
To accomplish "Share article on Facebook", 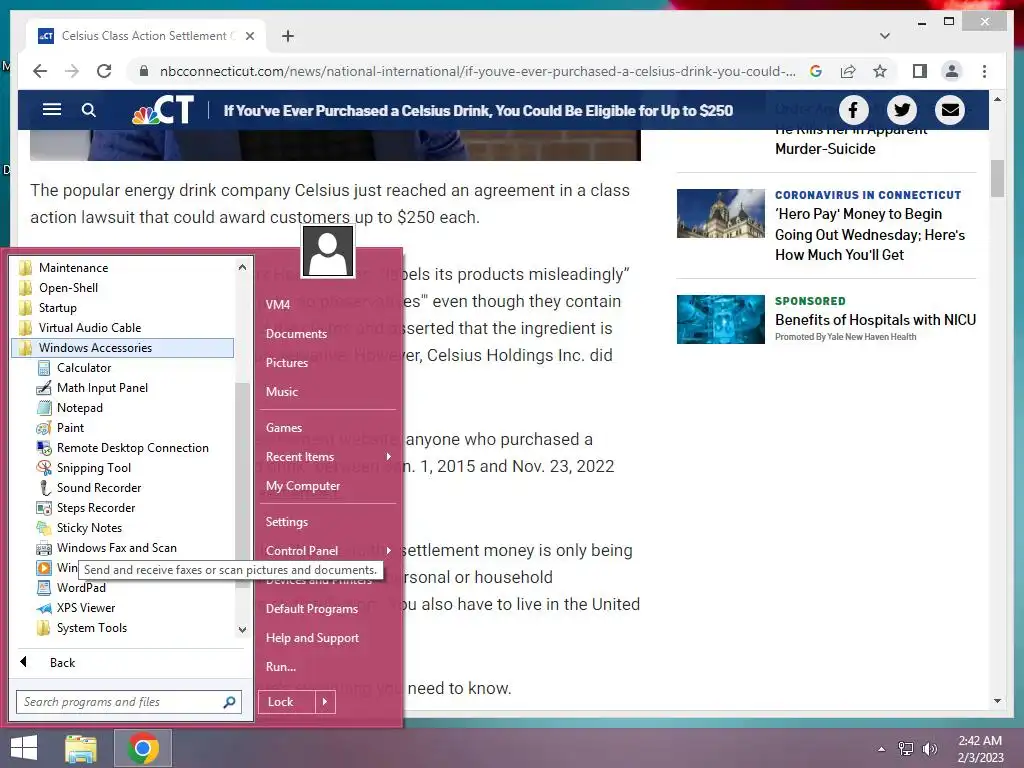I will point(853,110).
